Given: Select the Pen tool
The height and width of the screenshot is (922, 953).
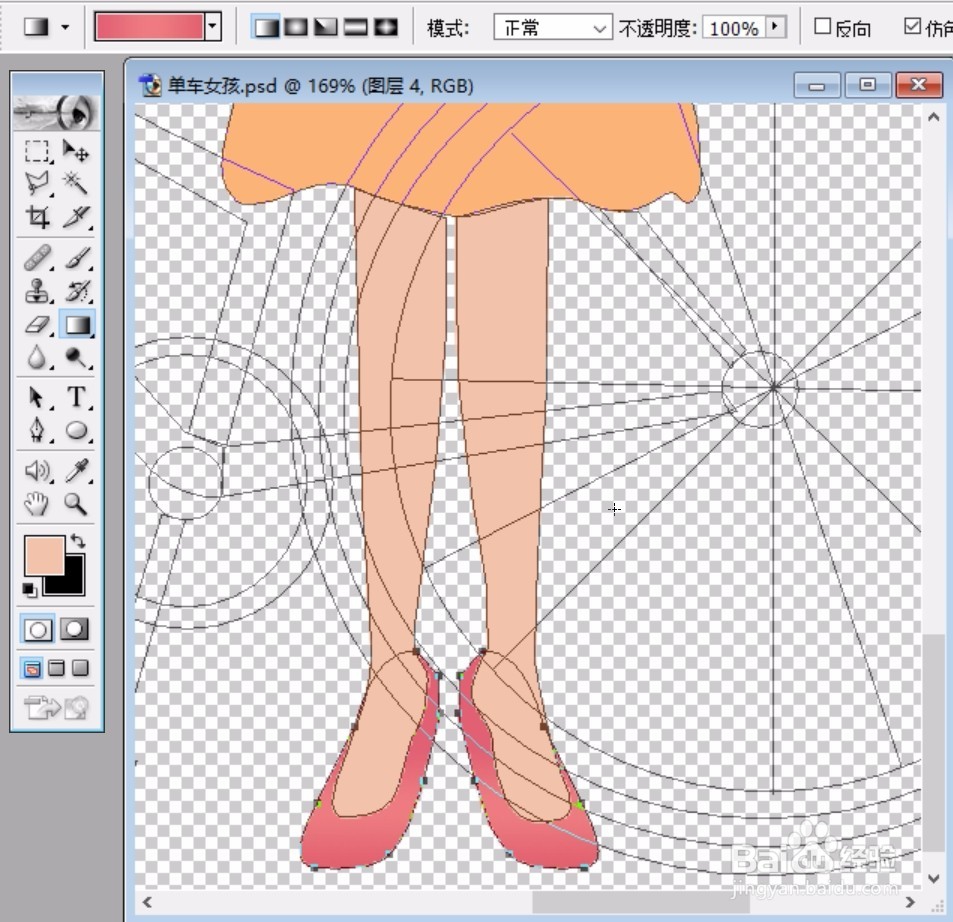Looking at the screenshot, I should coord(37,430).
